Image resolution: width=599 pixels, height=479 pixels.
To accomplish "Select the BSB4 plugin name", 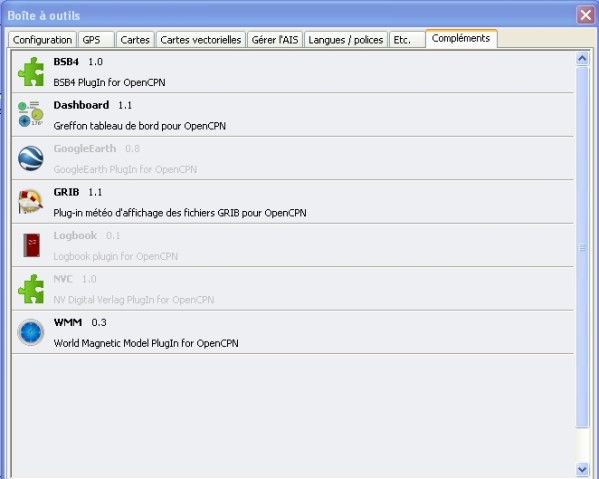I will (66, 61).
